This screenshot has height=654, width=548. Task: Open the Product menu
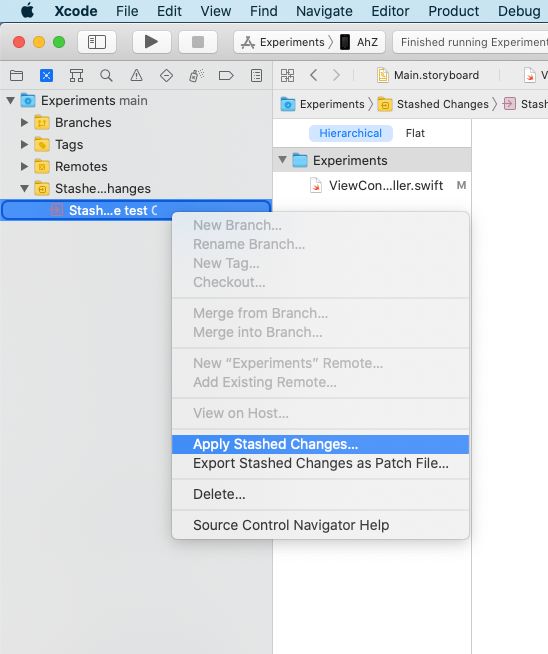[453, 11]
